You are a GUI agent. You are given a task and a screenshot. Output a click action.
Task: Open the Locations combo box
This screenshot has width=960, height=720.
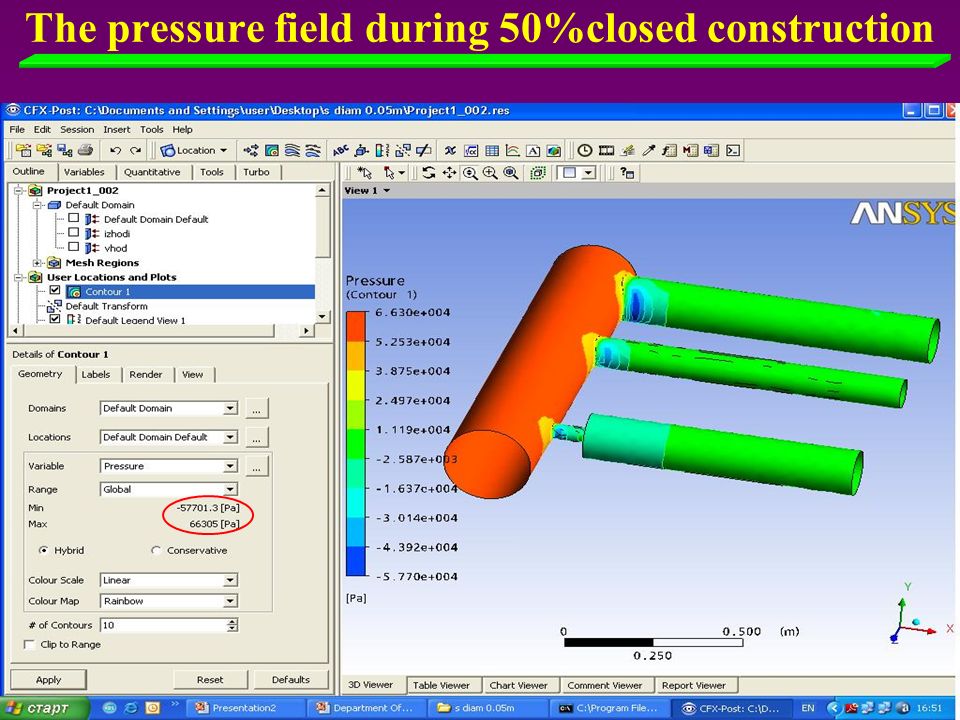pos(169,437)
